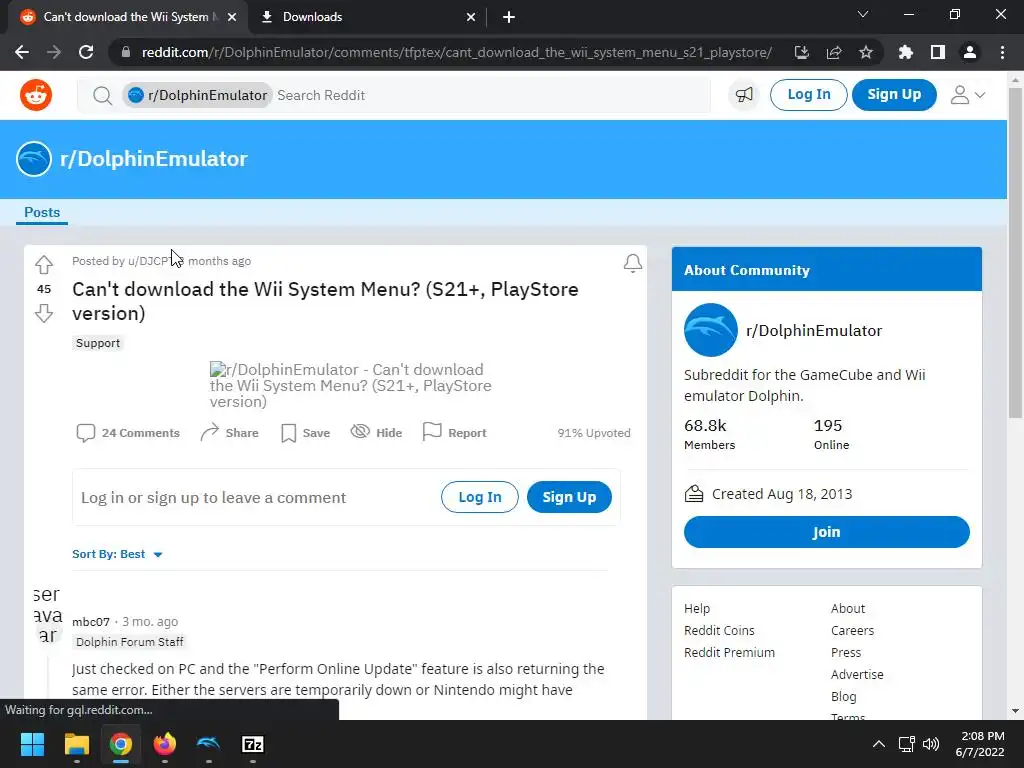1024x768 pixels.
Task: Open File Explorer from taskbar
Action: (x=76, y=744)
